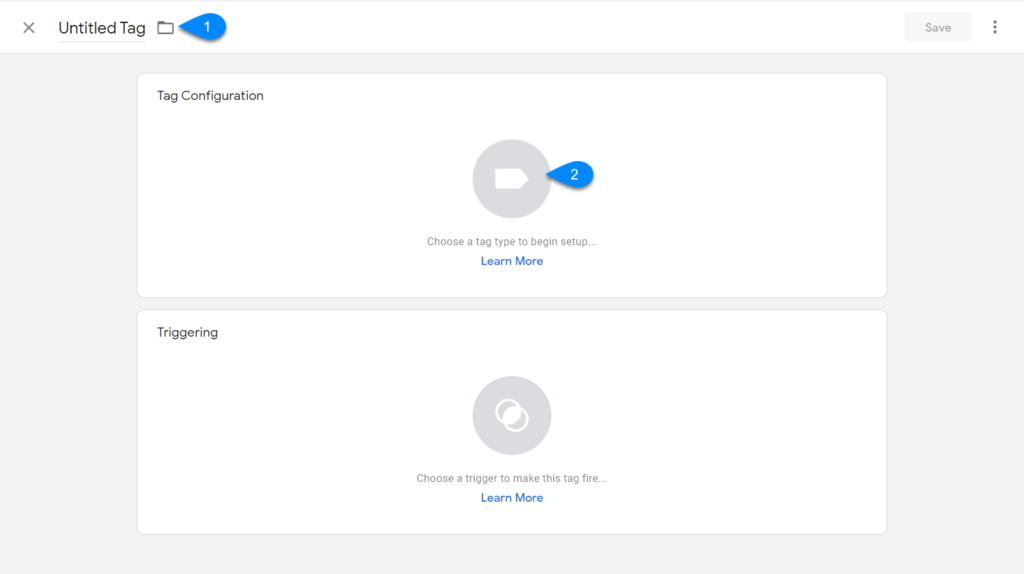Click the folder icon next to Untitled Tag
Screen dimensions: 1024x574
point(165,28)
